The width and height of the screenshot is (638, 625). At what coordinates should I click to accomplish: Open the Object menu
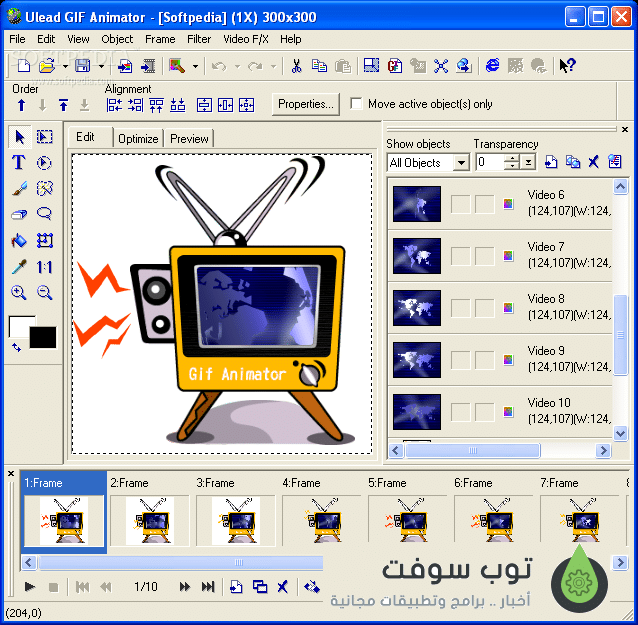click(x=117, y=39)
